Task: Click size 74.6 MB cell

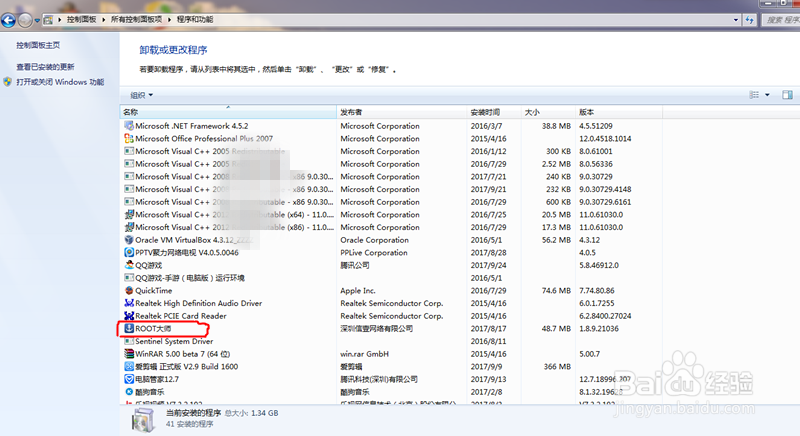Action: click(556, 291)
